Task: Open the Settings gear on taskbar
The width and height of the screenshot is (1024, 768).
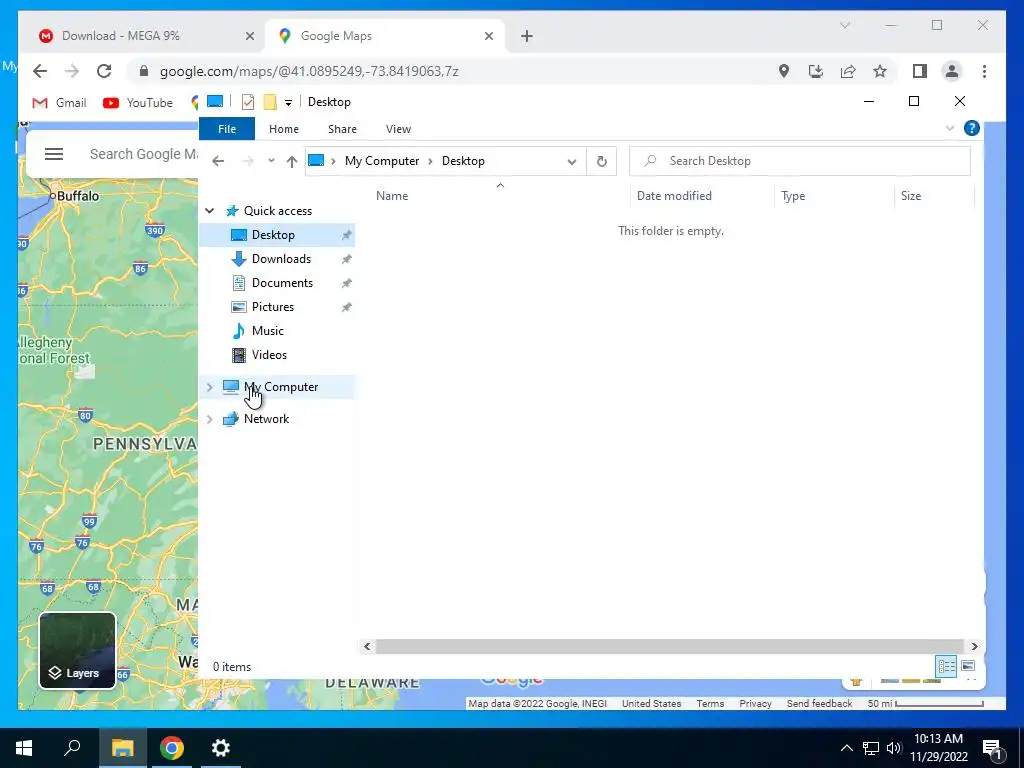Action: click(221, 748)
